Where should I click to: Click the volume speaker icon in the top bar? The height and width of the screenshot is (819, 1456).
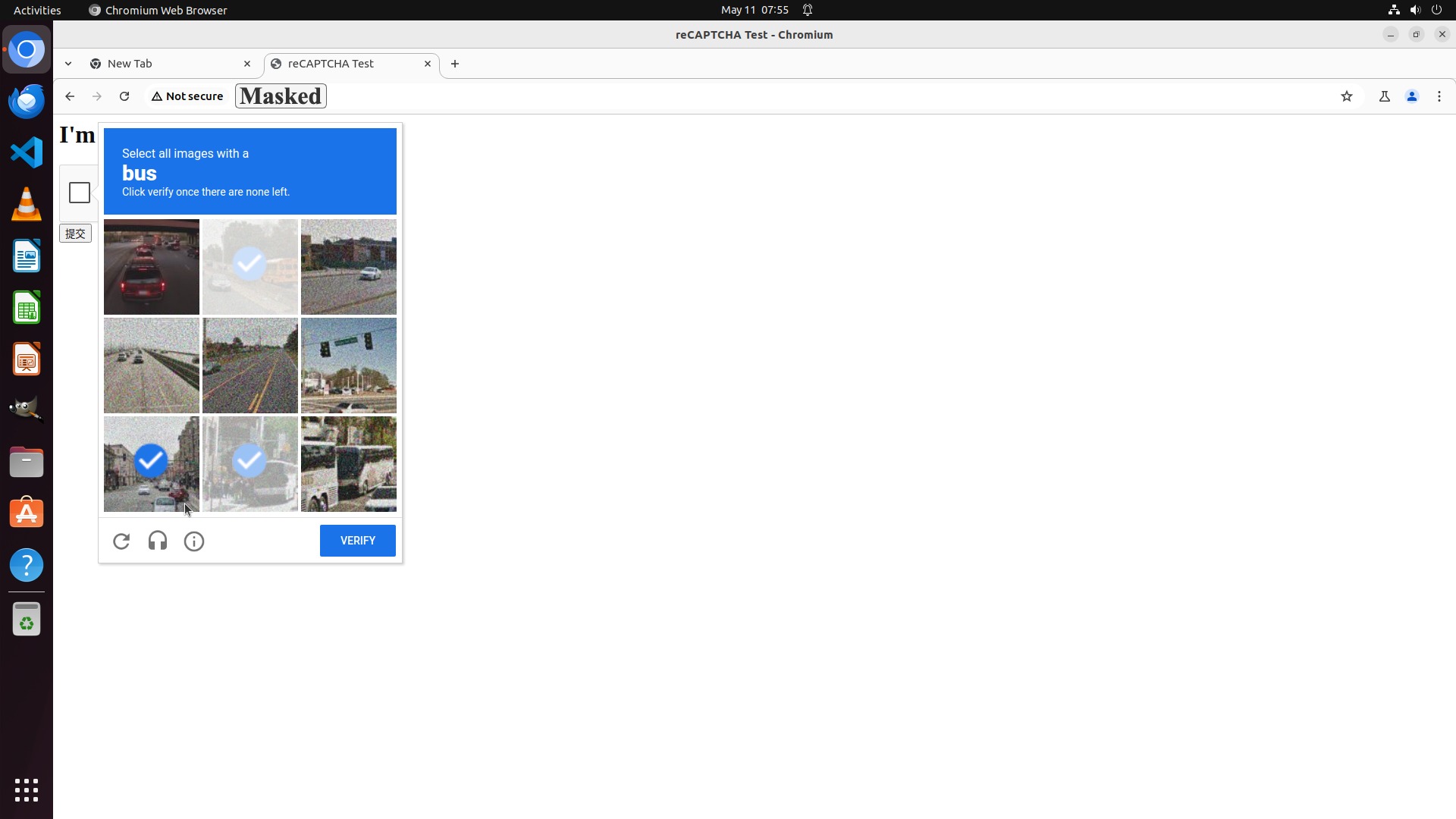coord(1415,10)
